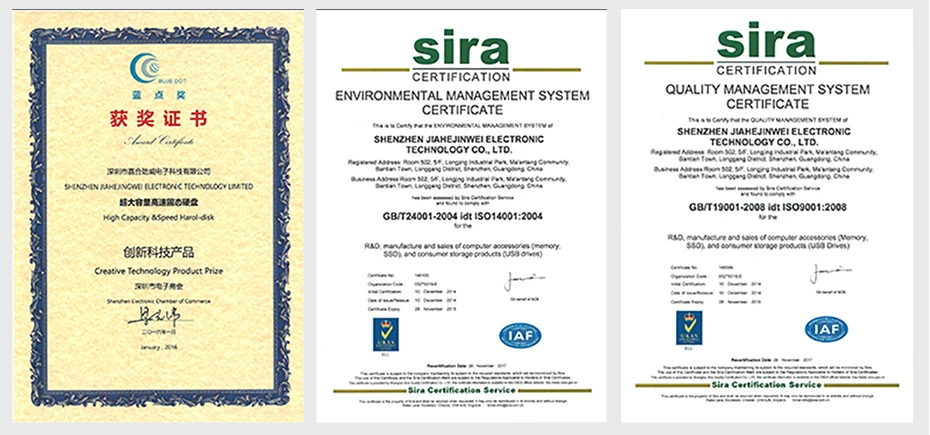This screenshot has height=435, width=930.
Task: Click 'SHENZHEN JIAHEJINGWEI ELECTRONIC TECHNOLOGY LIMITED' text
Action: 158,186
